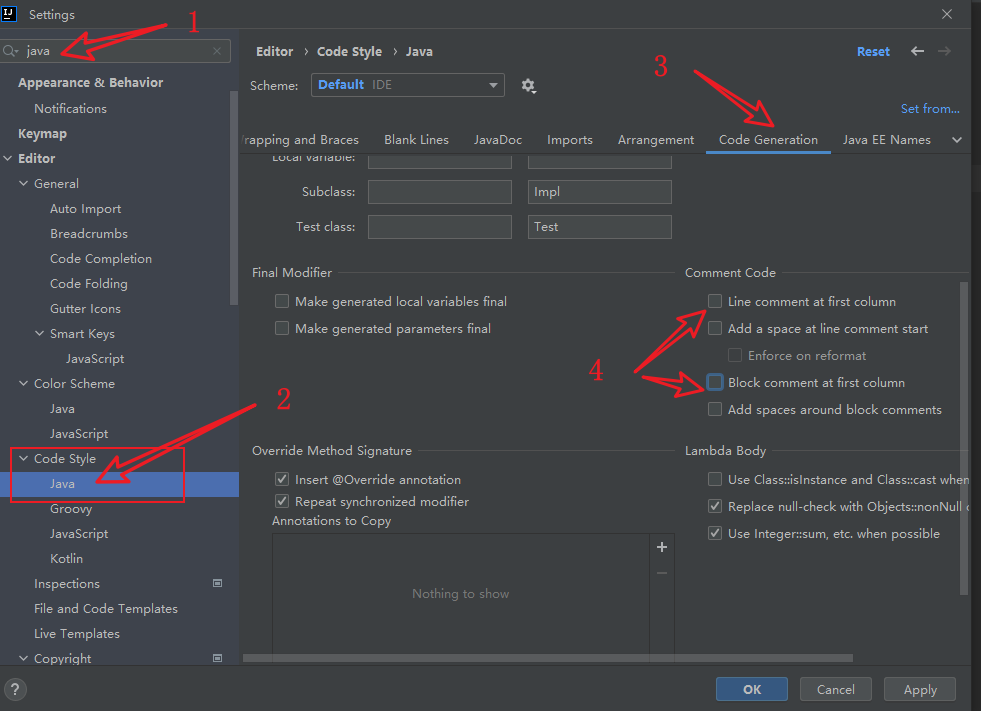
Task: Click the Test class suffix field containing Test
Action: click(599, 227)
